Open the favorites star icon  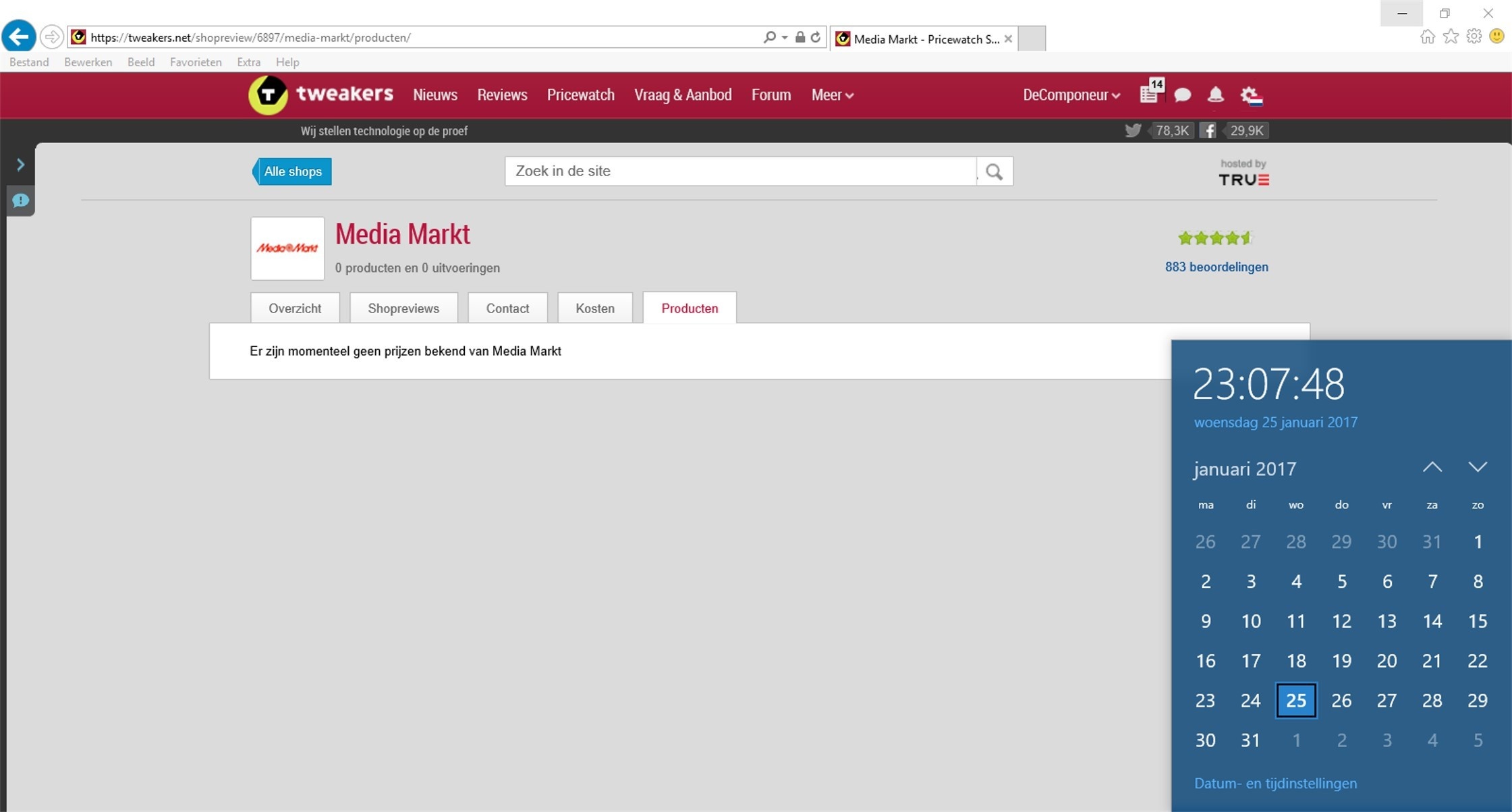[x=1451, y=36]
